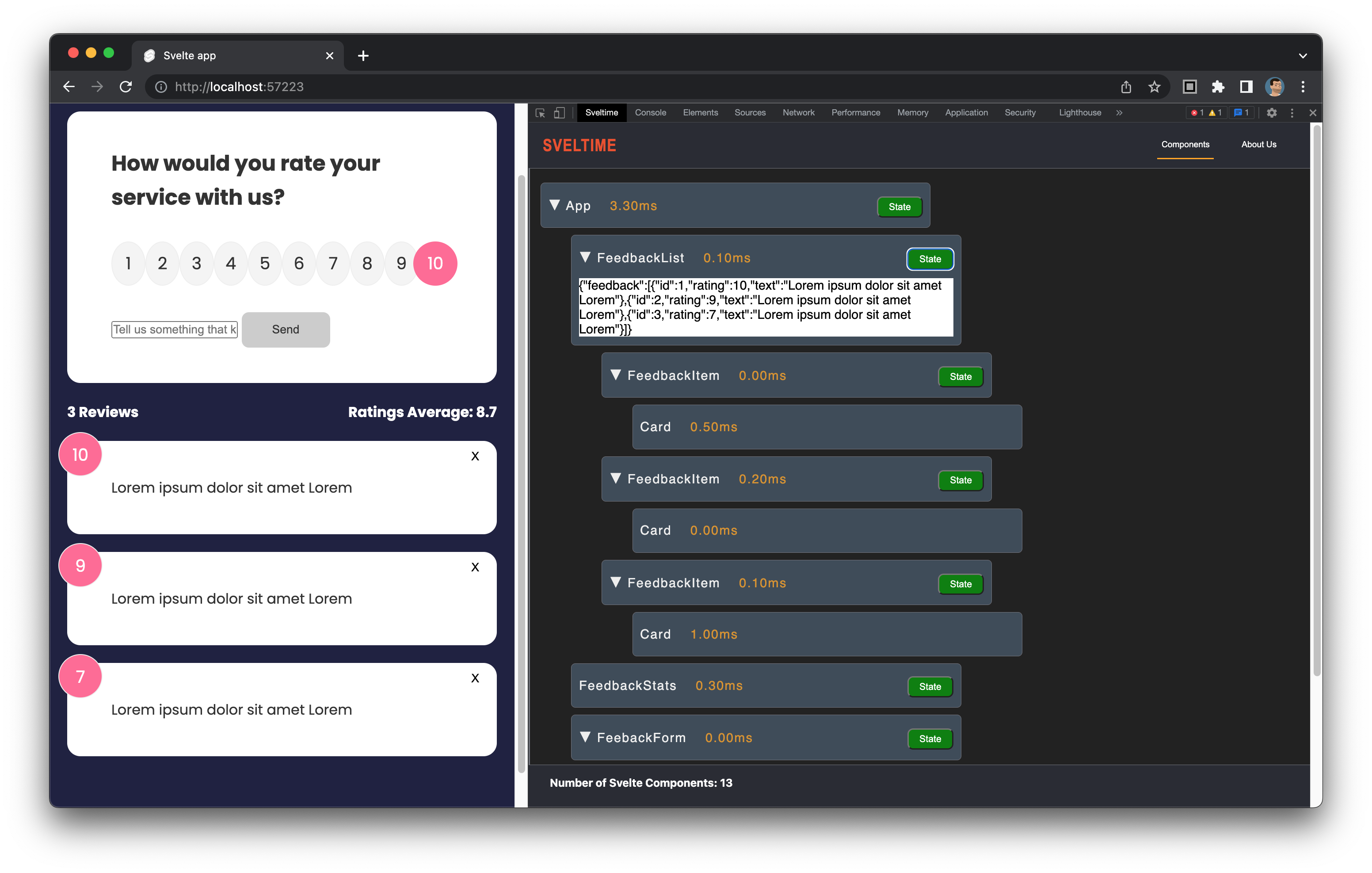Bookmark page with star icon
Screen dimensions: 1372x873
click(1155, 87)
